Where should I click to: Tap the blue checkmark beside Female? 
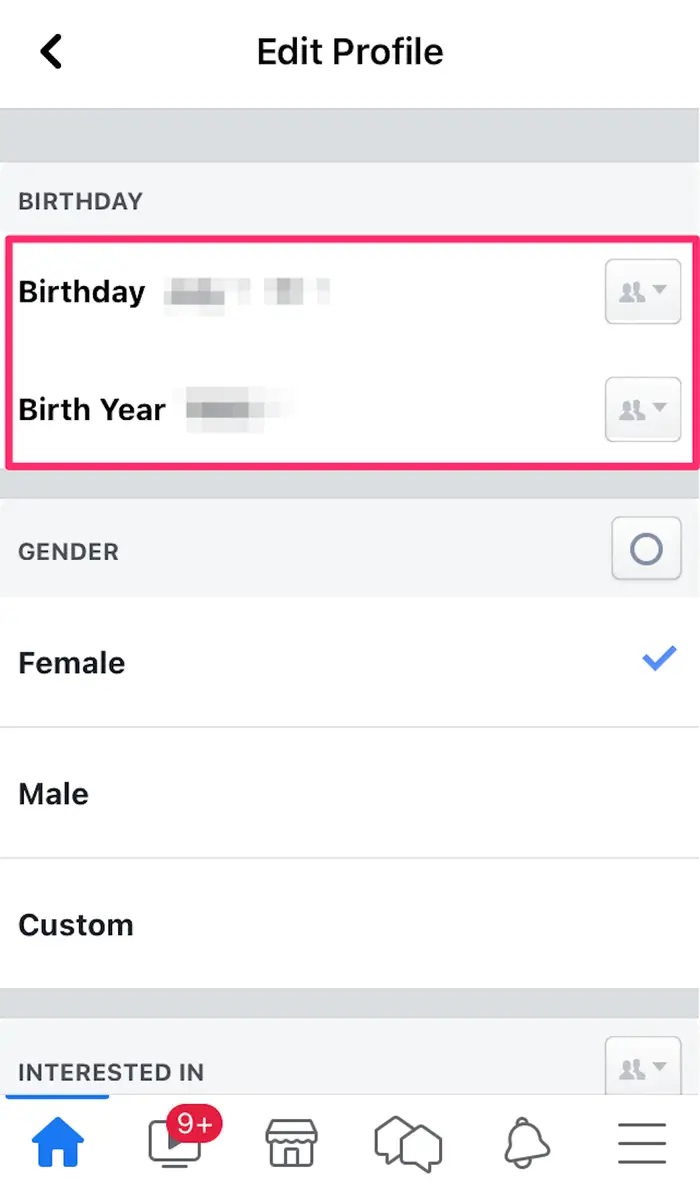tap(659, 658)
